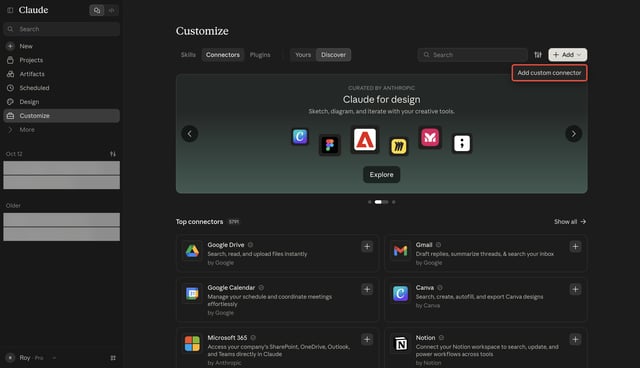Open the Add dropdown button
640x368 pixels.
tap(568, 55)
